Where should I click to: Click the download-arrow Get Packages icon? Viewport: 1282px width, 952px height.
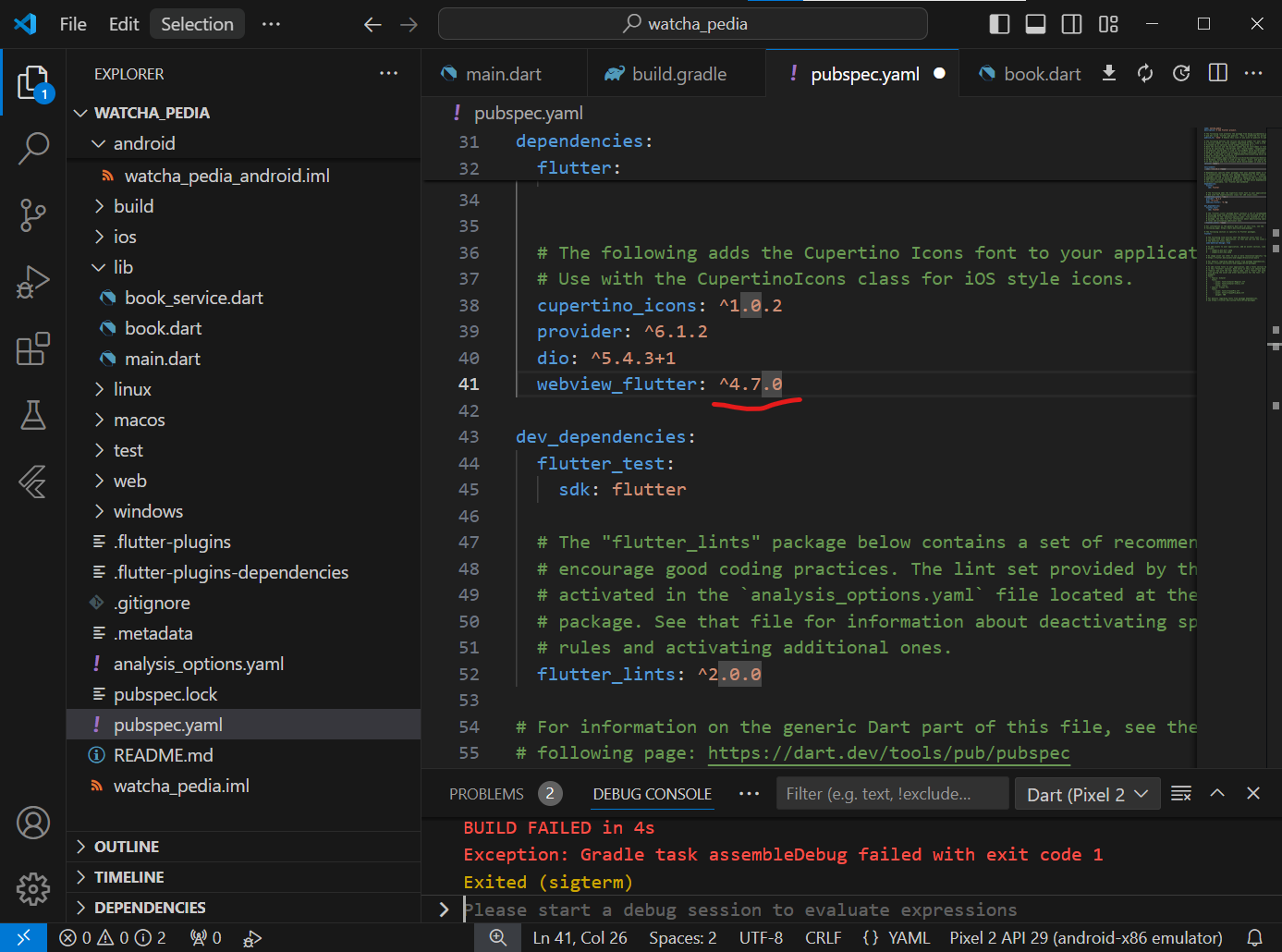pos(1109,73)
